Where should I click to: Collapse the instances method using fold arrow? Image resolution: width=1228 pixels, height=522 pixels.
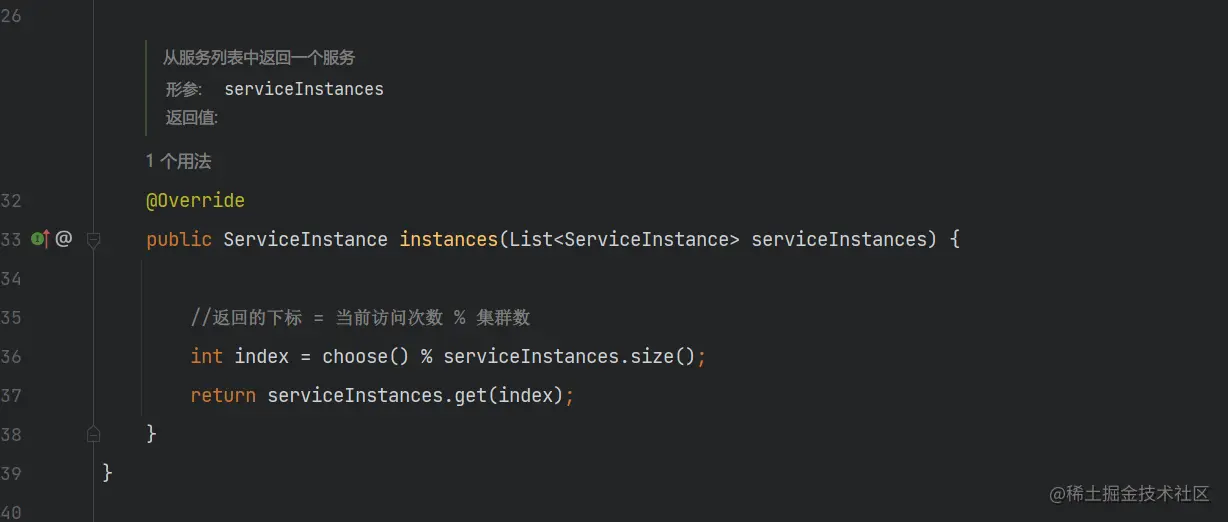click(x=93, y=240)
